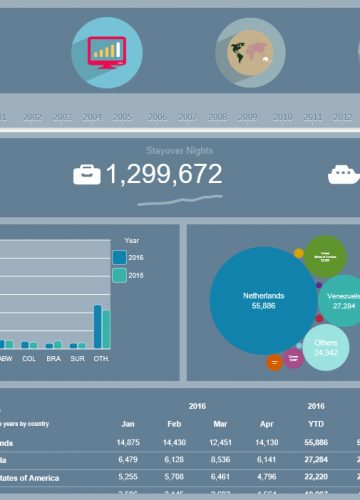Click the 1,299,672 stayover nights value
360x500 pixels.
[x=164, y=174]
